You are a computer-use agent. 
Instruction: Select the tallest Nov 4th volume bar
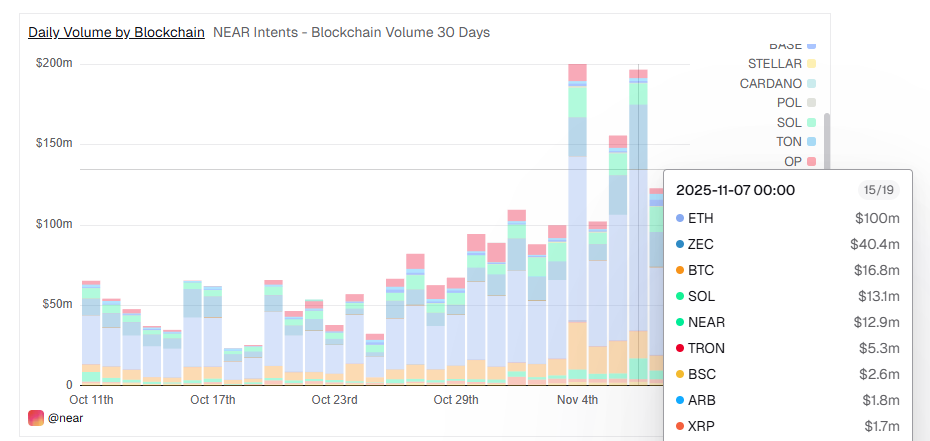(x=577, y=230)
